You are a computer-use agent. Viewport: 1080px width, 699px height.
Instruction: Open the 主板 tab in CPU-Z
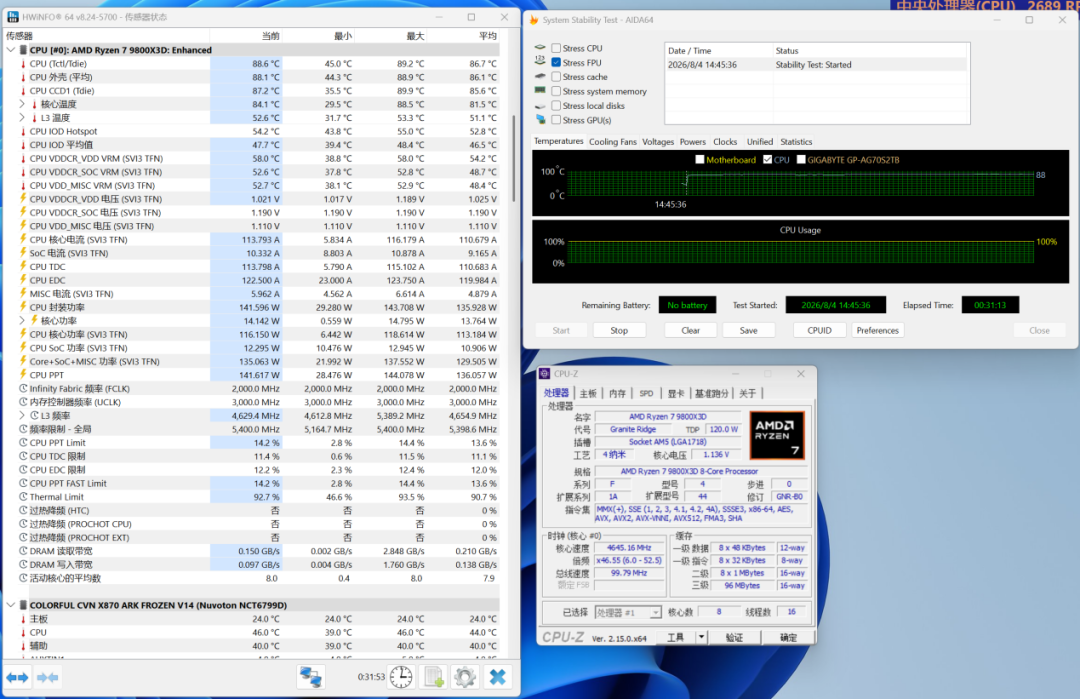click(x=588, y=393)
